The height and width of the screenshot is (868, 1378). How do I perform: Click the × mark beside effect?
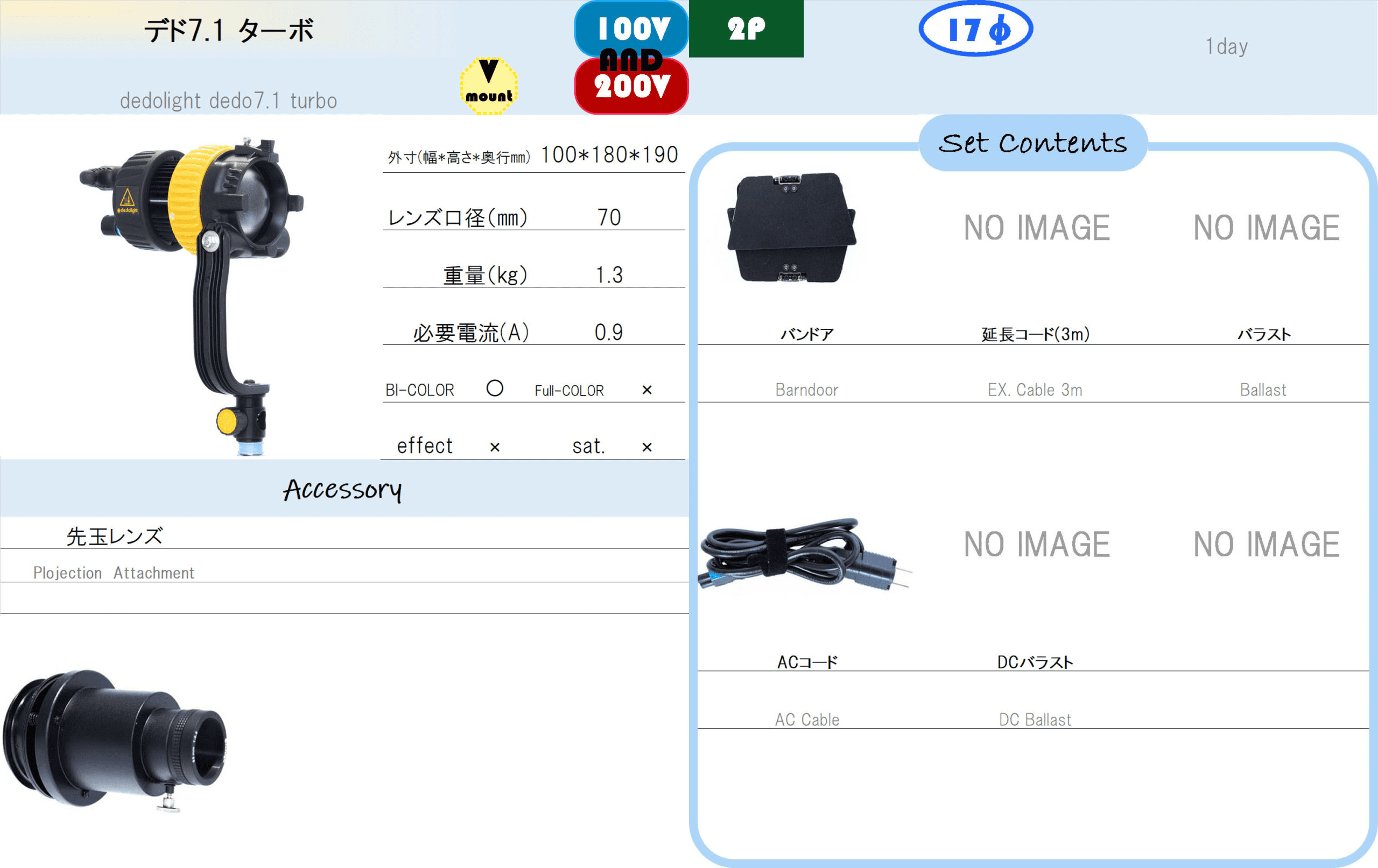[x=495, y=447]
